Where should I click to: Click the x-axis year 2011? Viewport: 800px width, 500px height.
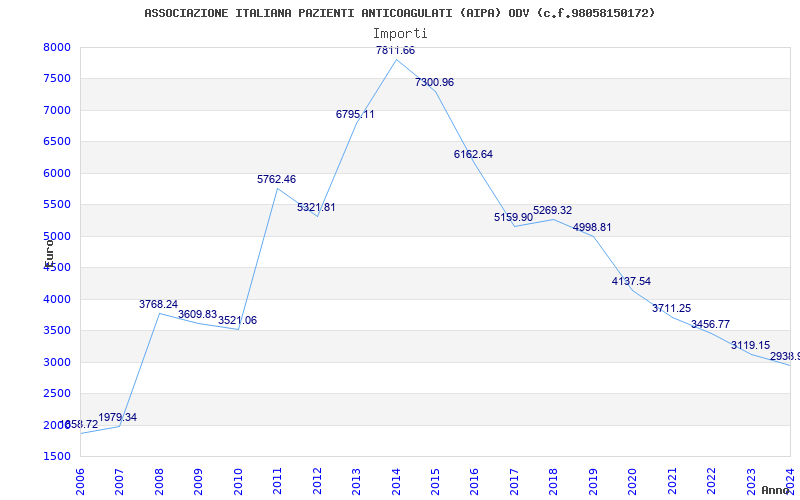(277, 481)
